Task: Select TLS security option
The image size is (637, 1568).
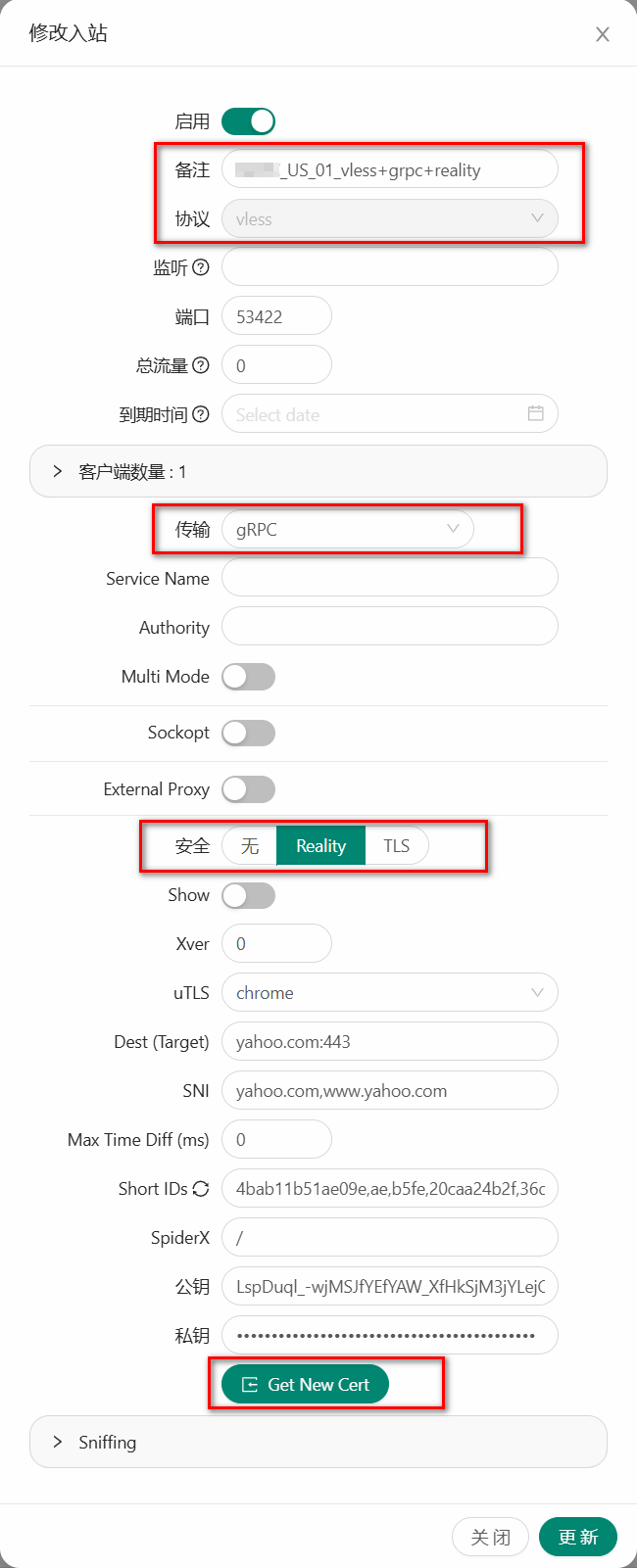Action: (x=396, y=846)
